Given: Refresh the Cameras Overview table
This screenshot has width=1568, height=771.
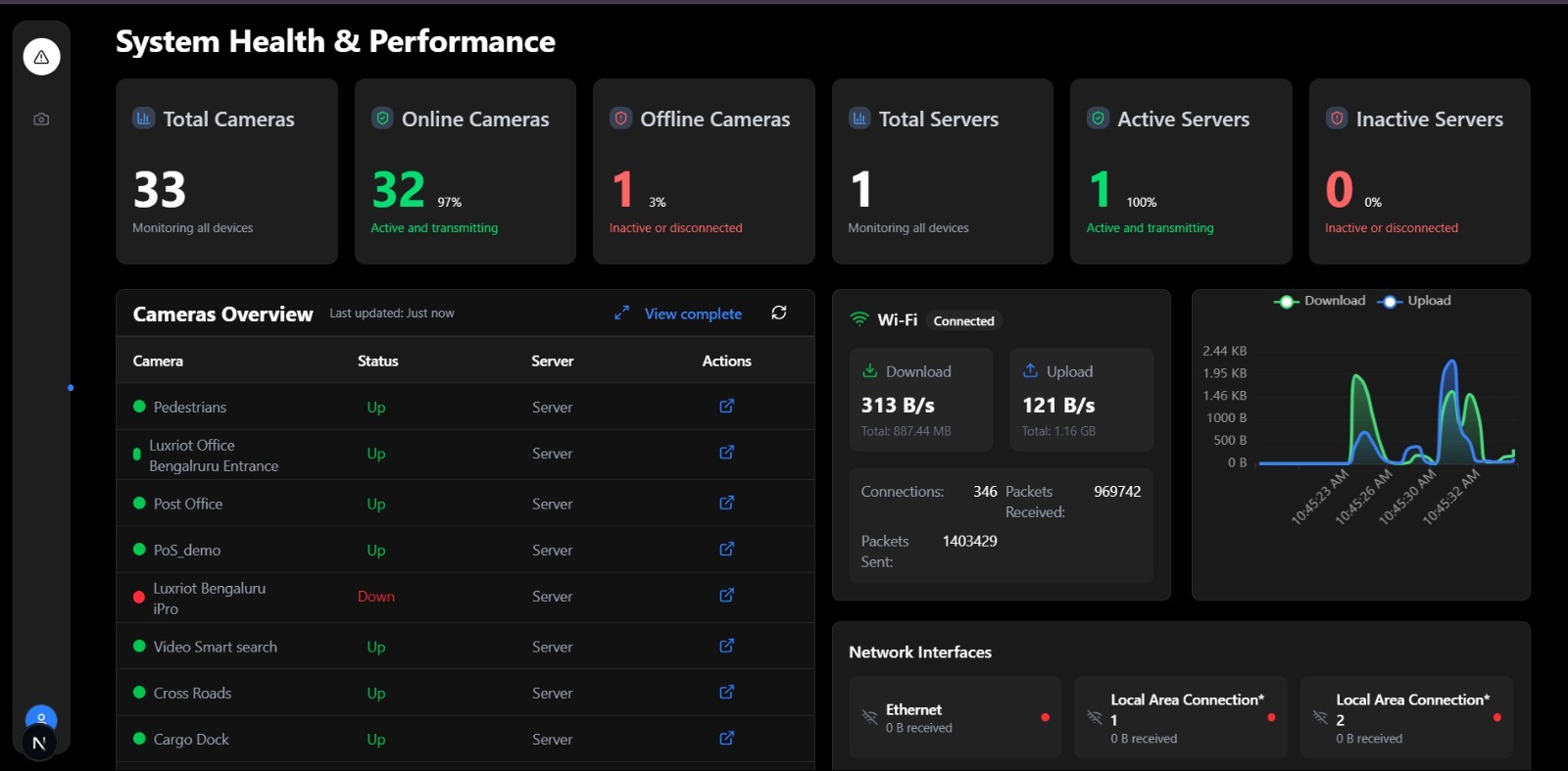Looking at the screenshot, I should [779, 313].
